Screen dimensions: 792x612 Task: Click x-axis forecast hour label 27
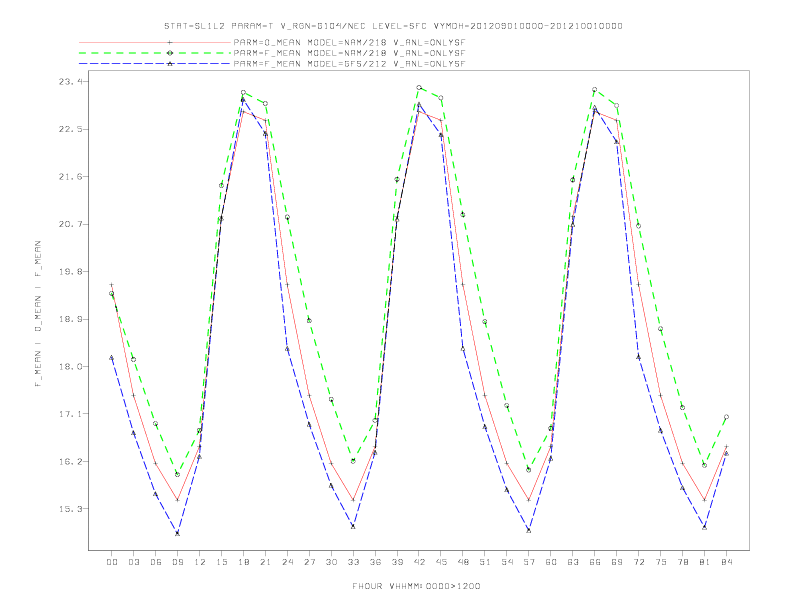309,562
